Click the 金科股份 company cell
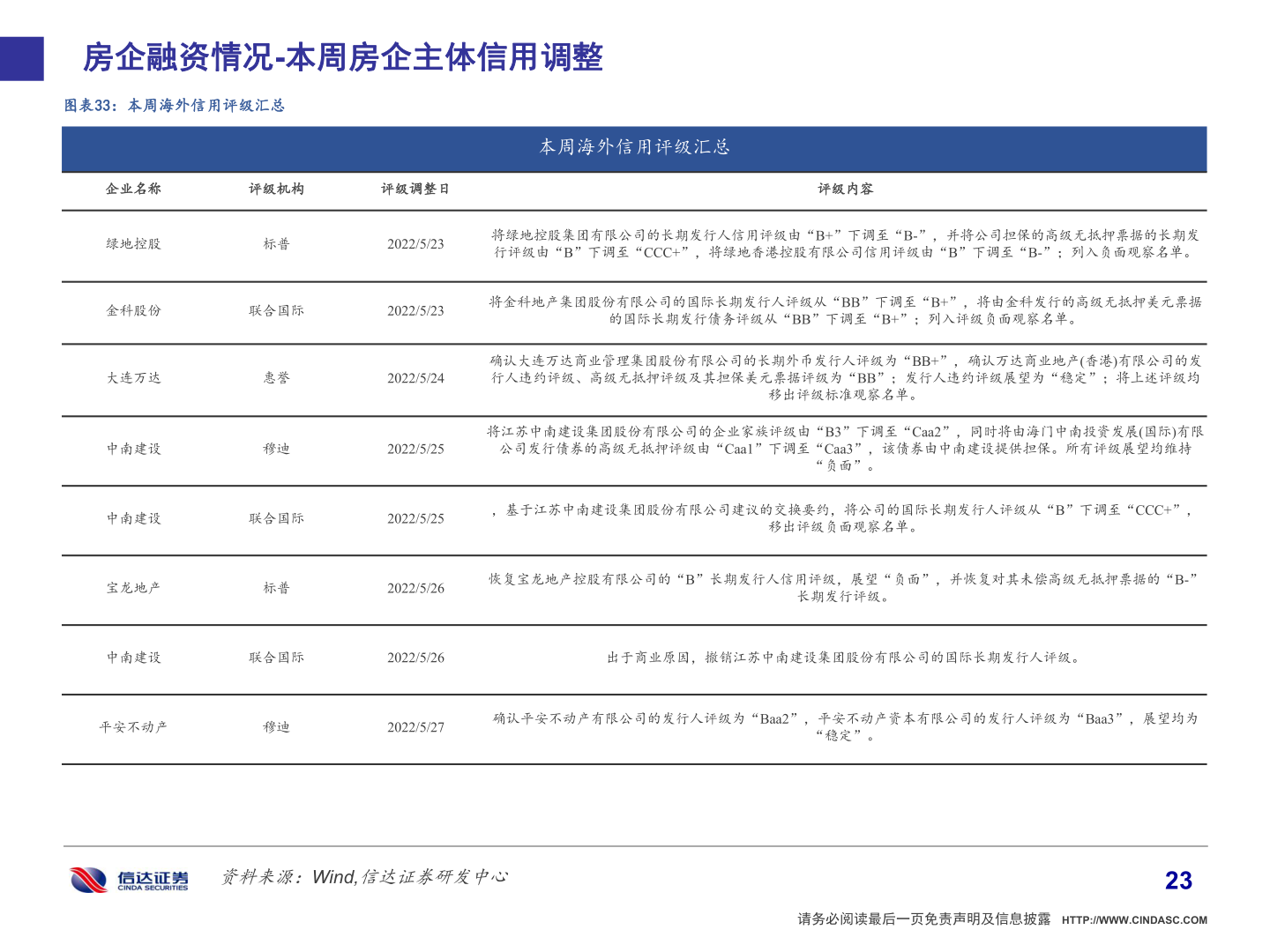 pyautogui.click(x=133, y=311)
